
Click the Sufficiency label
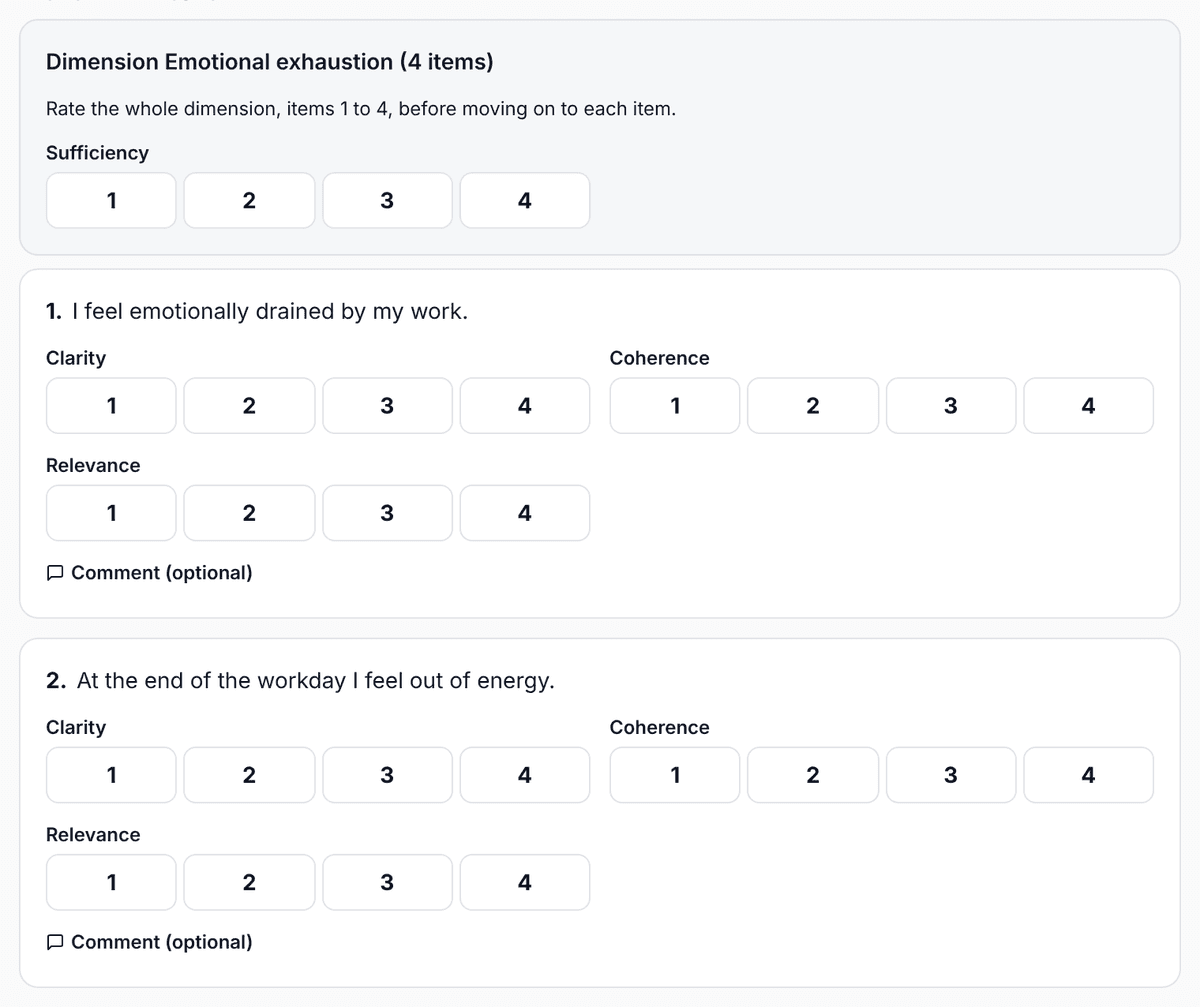97,153
